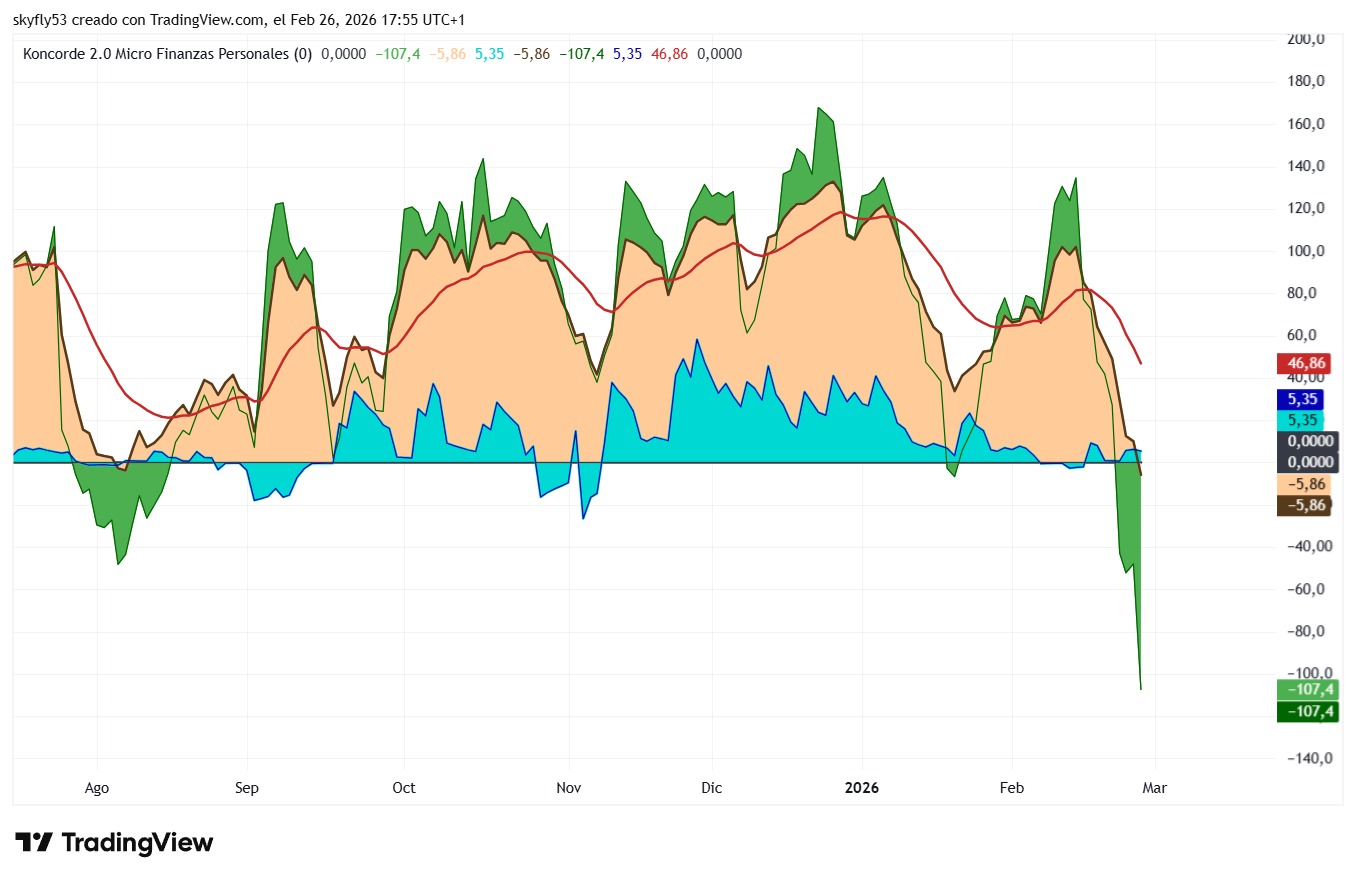Viewport: 1356px width, 880px height.
Task: Select the red 46,86 price tag on axis
Action: [1305, 364]
